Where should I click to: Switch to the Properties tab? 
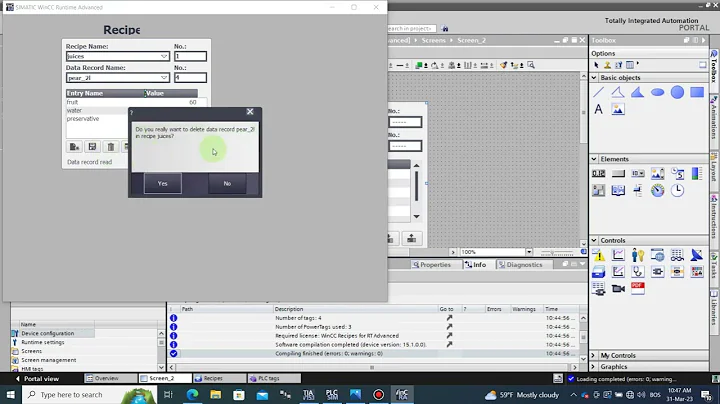[x=432, y=264]
